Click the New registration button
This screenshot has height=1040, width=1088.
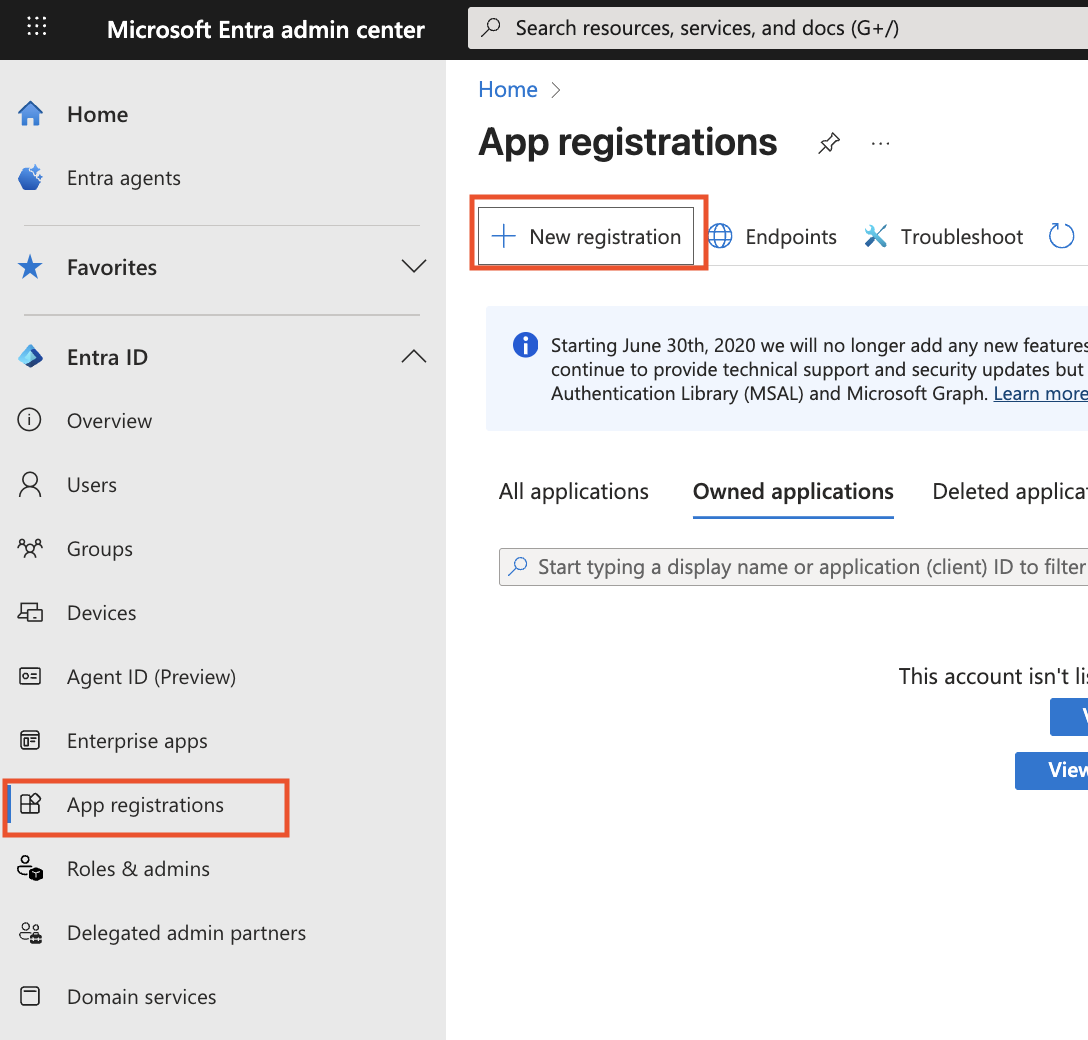point(588,236)
